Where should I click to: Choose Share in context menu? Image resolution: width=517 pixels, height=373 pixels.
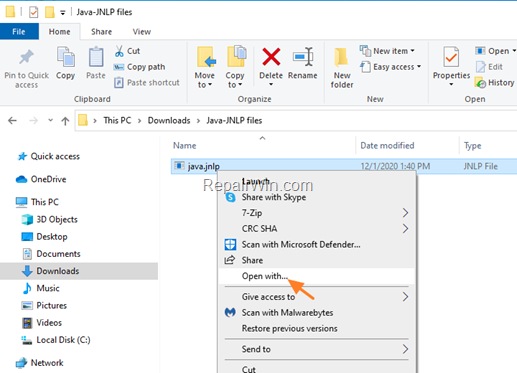pyautogui.click(x=316, y=260)
